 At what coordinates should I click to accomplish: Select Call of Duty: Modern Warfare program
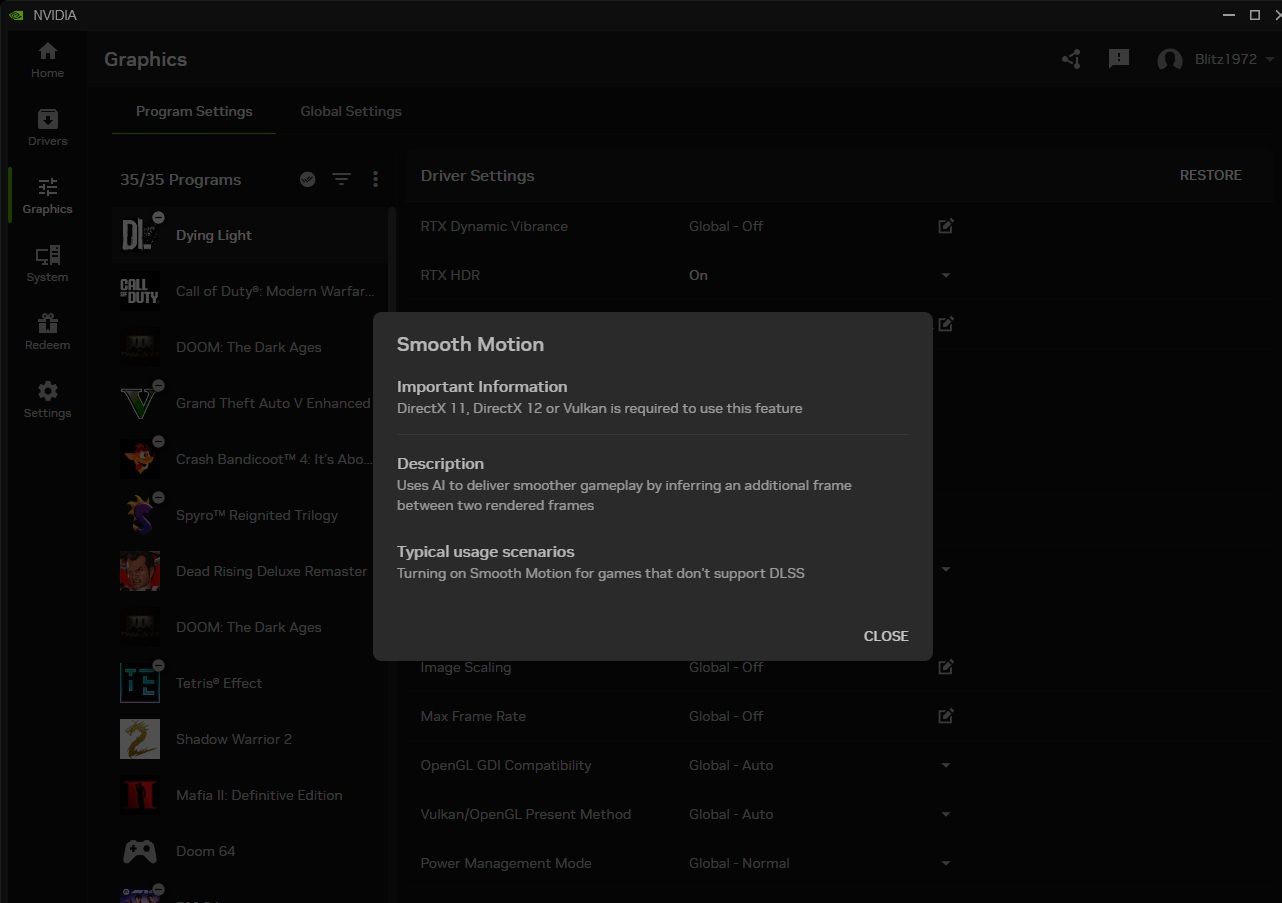coord(249,291)
